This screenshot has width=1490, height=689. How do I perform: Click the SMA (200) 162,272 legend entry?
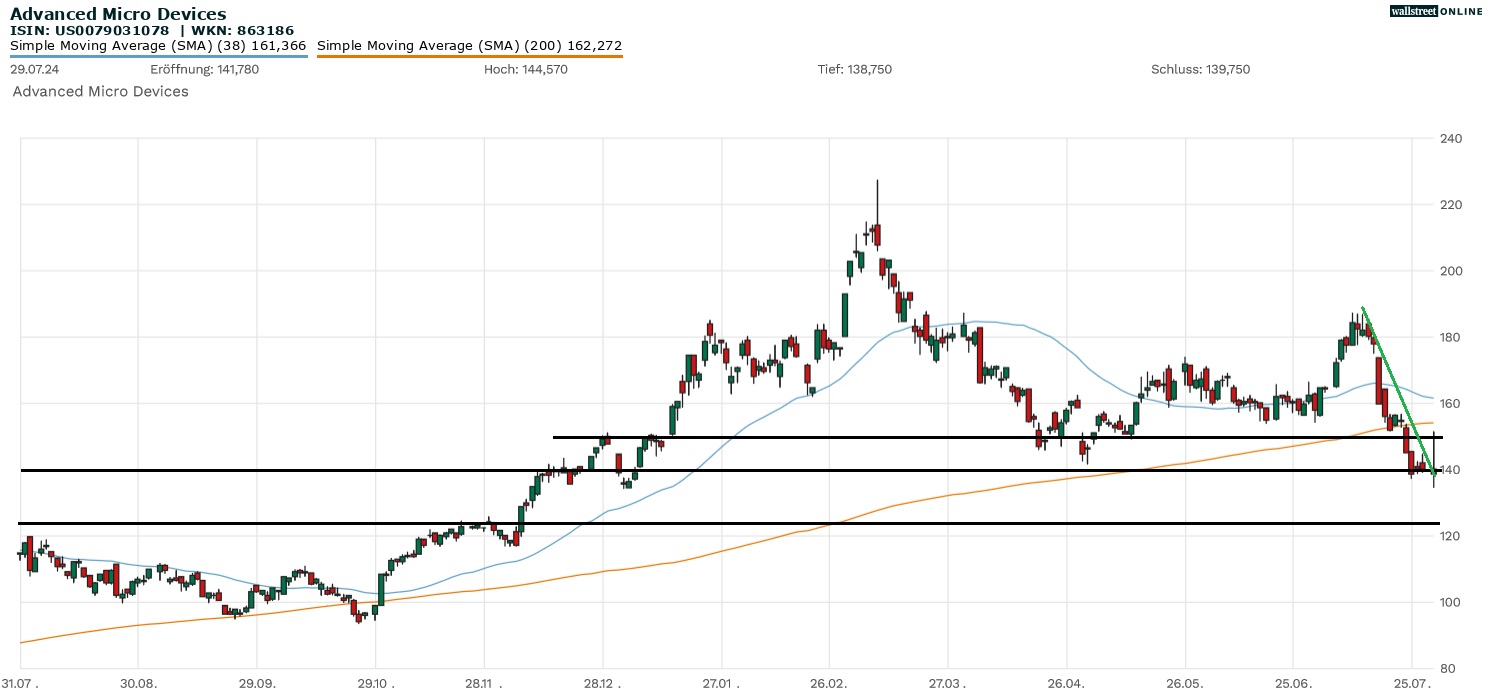[x=469, y=45]
